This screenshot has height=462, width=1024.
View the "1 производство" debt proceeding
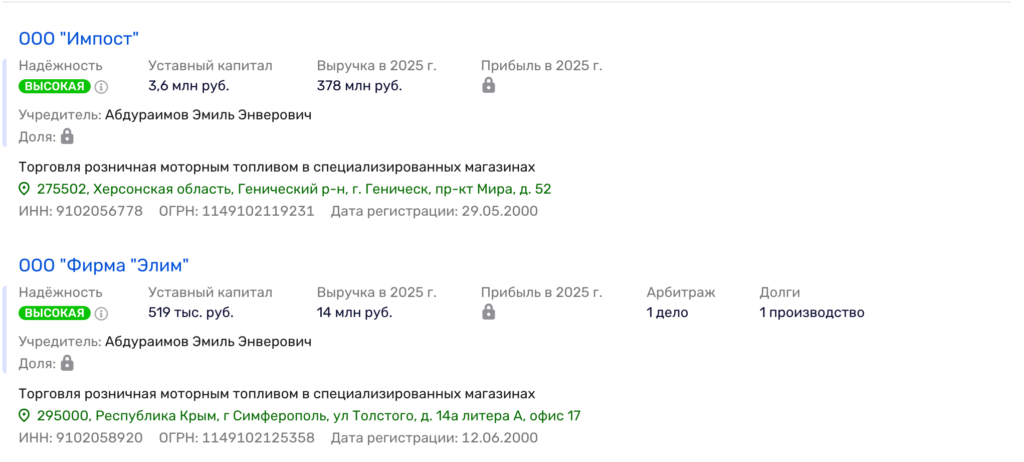click(811, 313)
